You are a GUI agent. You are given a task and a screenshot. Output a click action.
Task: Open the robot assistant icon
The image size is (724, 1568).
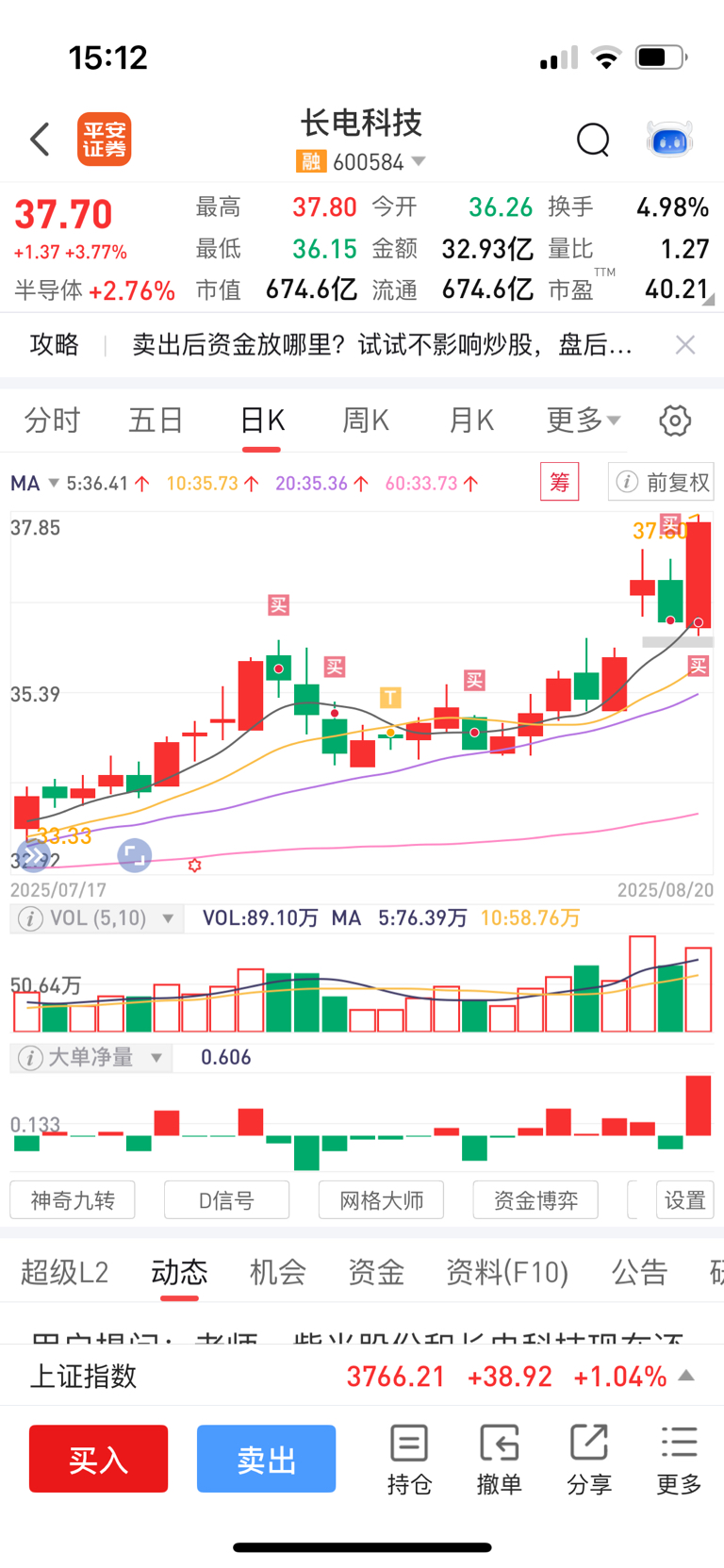click(670, 140)
